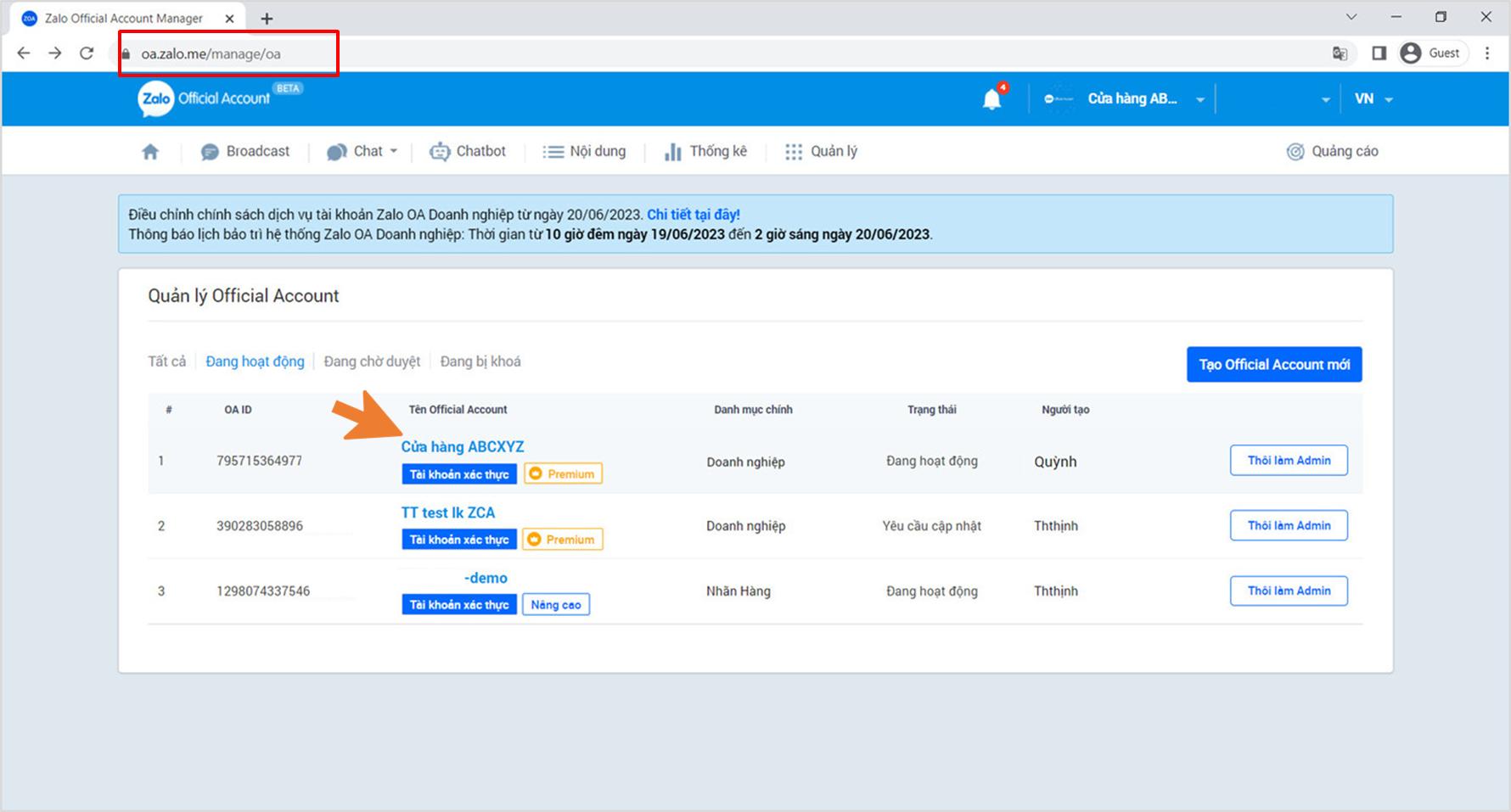1511x812 pixels.
Task: Click Yêu cầu cập nhật status text
Action: (931, 526)
